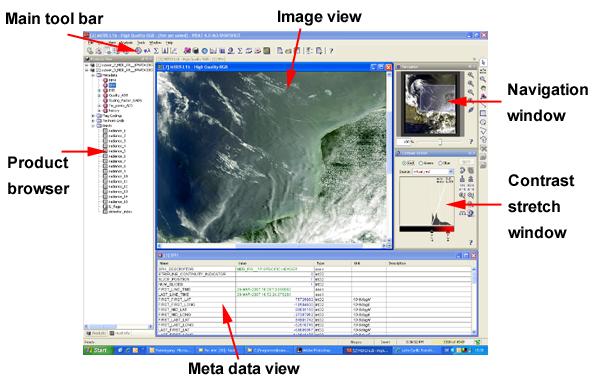Viewport: 594px width, 380px height.
Task: Select the Green channel radio button
Action: tap(420, 163)
